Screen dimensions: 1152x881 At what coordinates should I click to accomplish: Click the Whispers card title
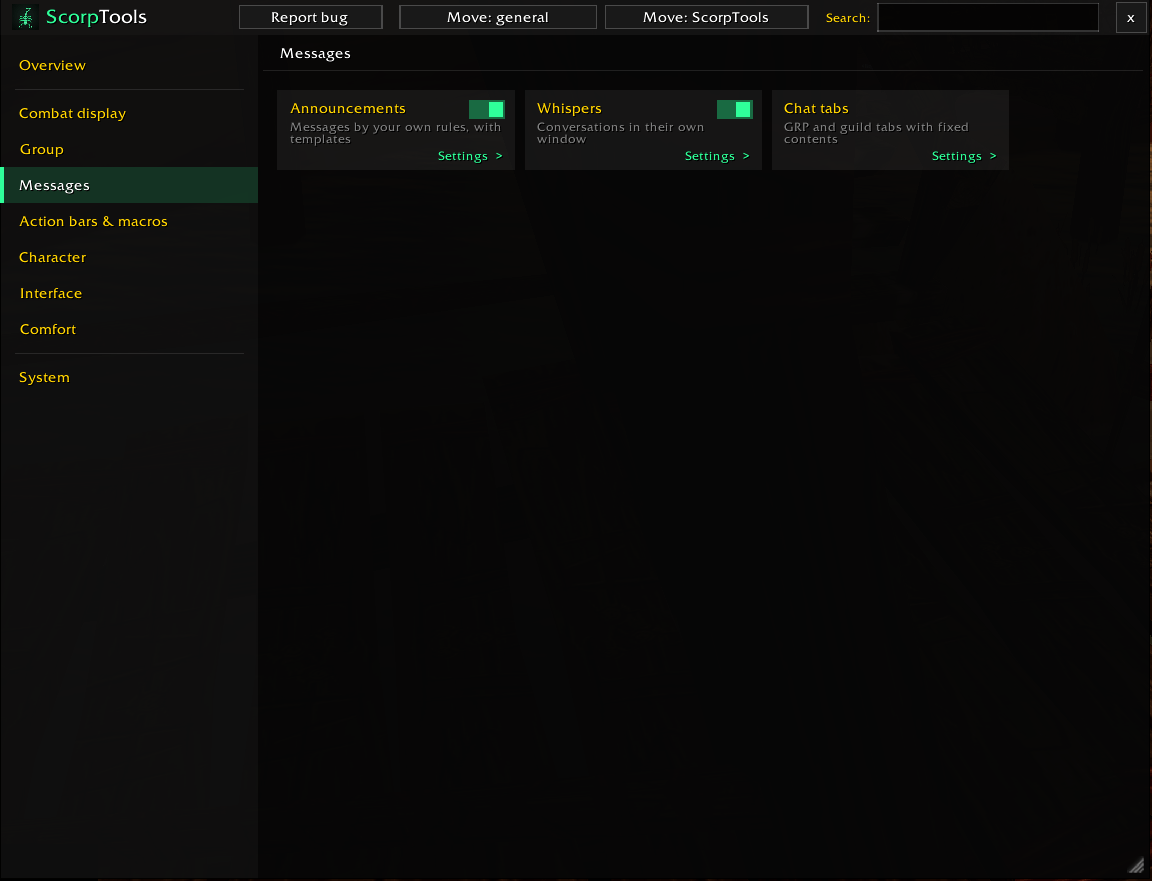569,109
